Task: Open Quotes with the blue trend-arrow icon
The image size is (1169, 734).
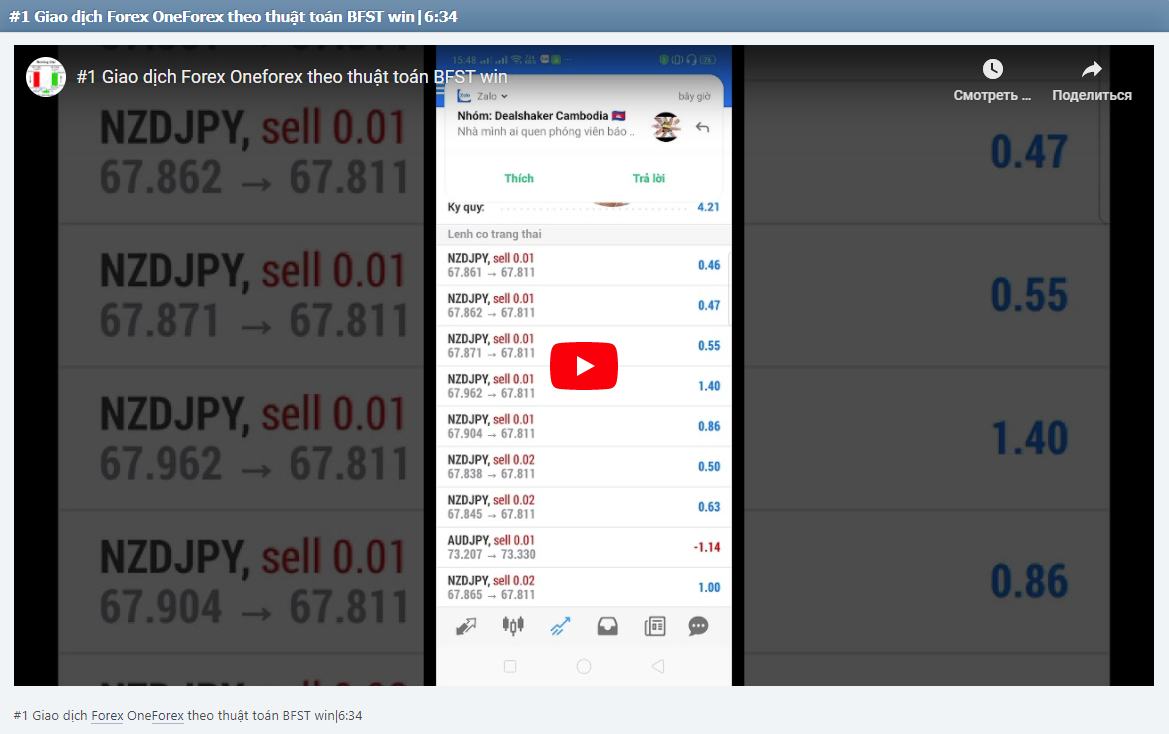Action: [560, 625]
